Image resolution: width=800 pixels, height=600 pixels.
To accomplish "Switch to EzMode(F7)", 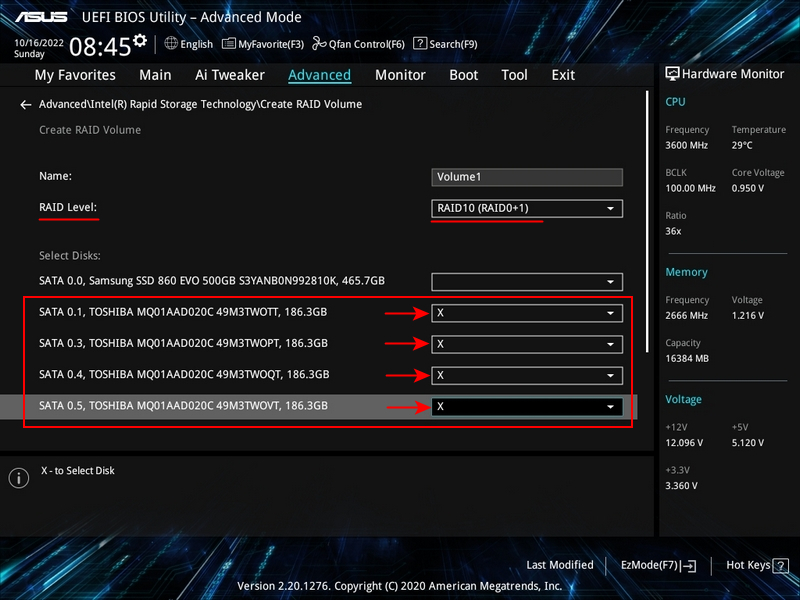I will pyautogui.click(x=658, y=566).
